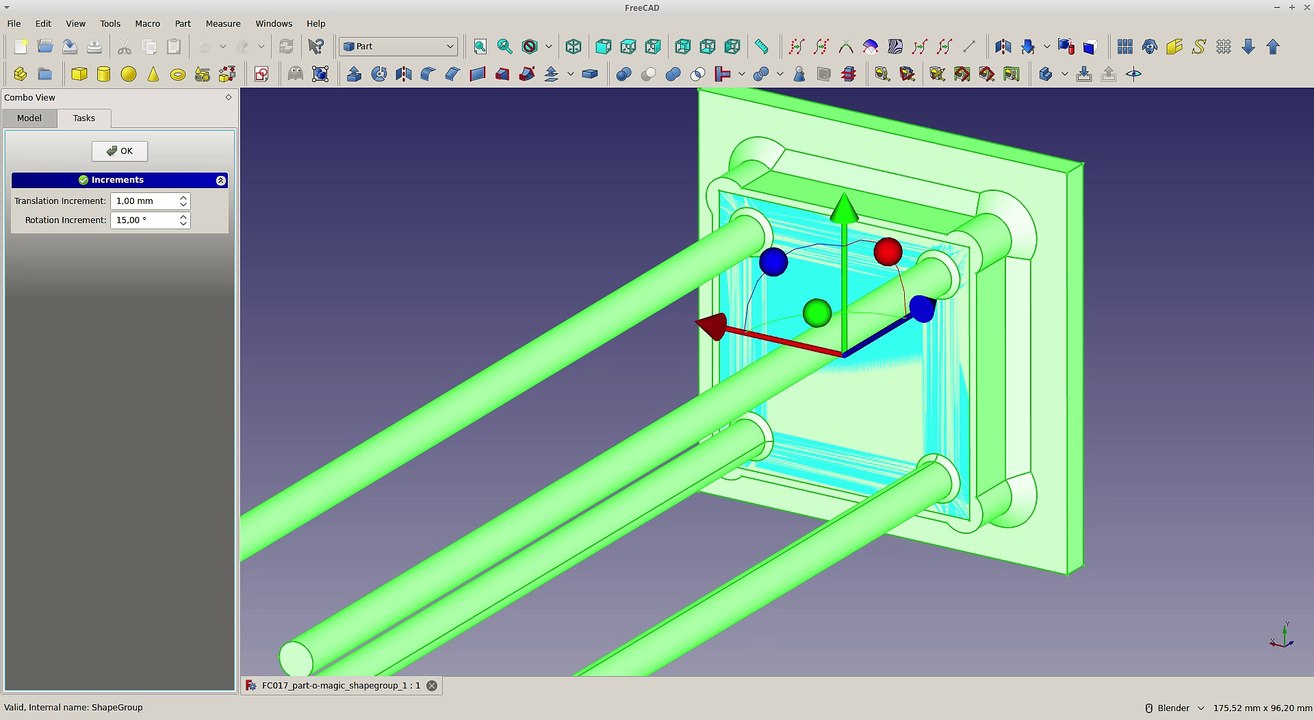Viewport: 1314px width, 720px height.
Task: Click the Chamfer tool icon
Action: point(452,74)
